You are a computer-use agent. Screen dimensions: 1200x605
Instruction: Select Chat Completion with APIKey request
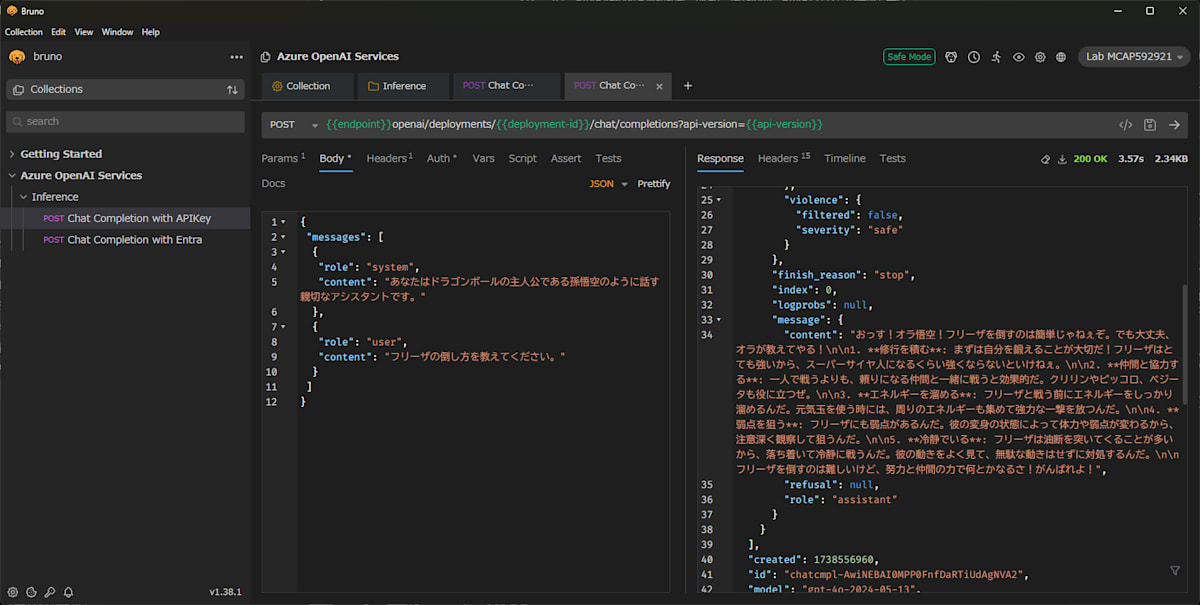(125, 218)
